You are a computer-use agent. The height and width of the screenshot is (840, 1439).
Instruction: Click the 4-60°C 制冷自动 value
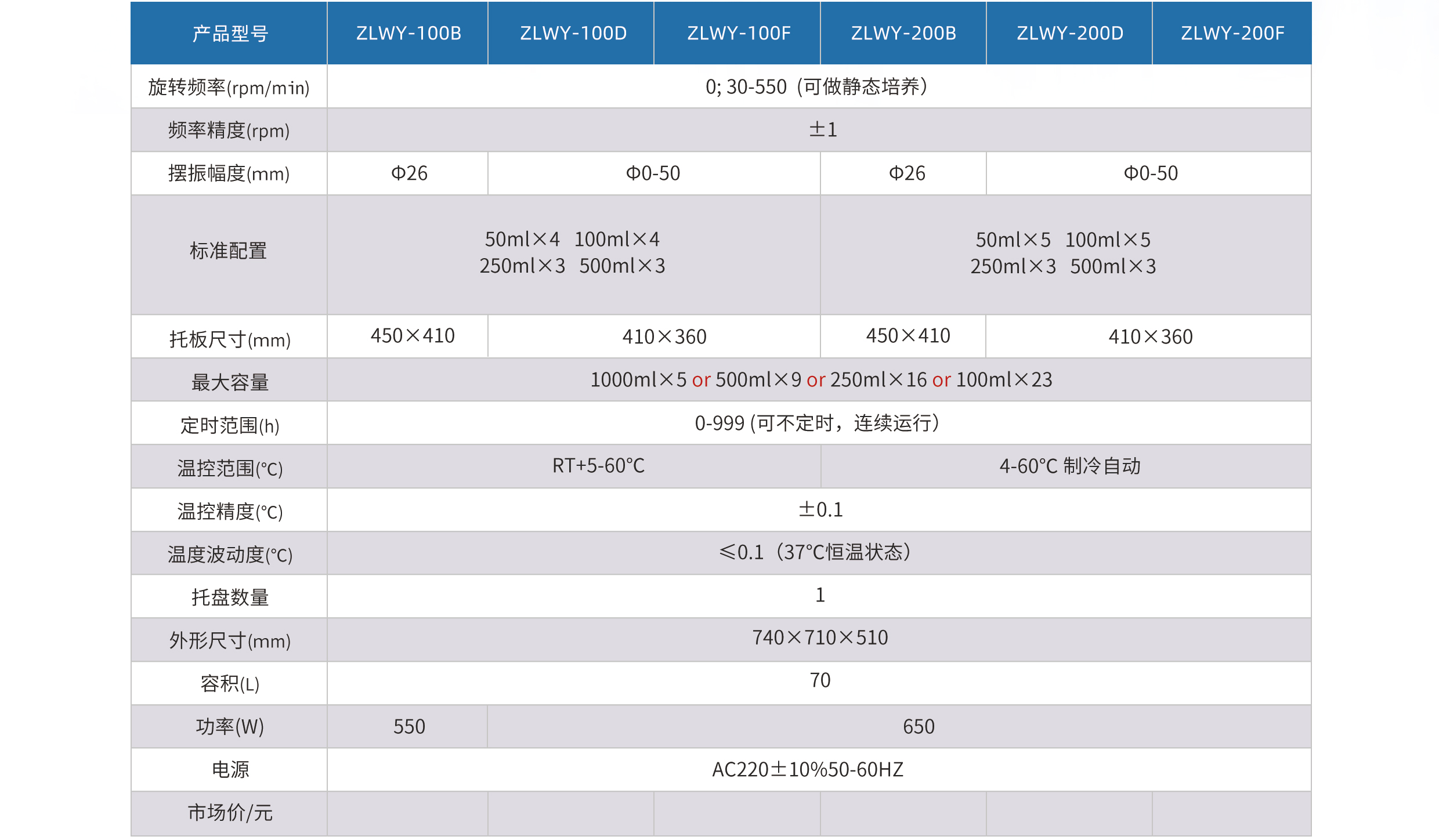pyautogui.click(x=1070, y=466)
